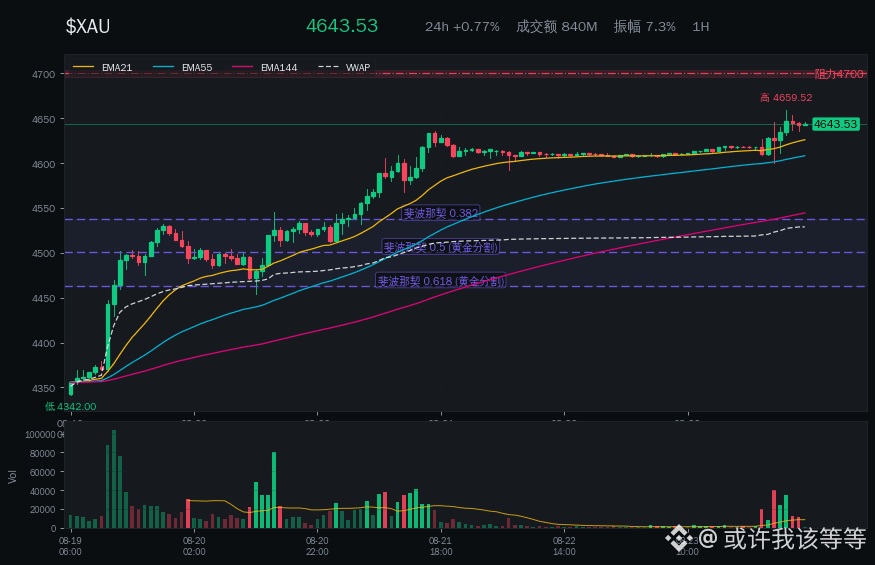Toggle the EMA144 legend entry
This screenshot has height=565, width=875.
click(x=265, y=68)
